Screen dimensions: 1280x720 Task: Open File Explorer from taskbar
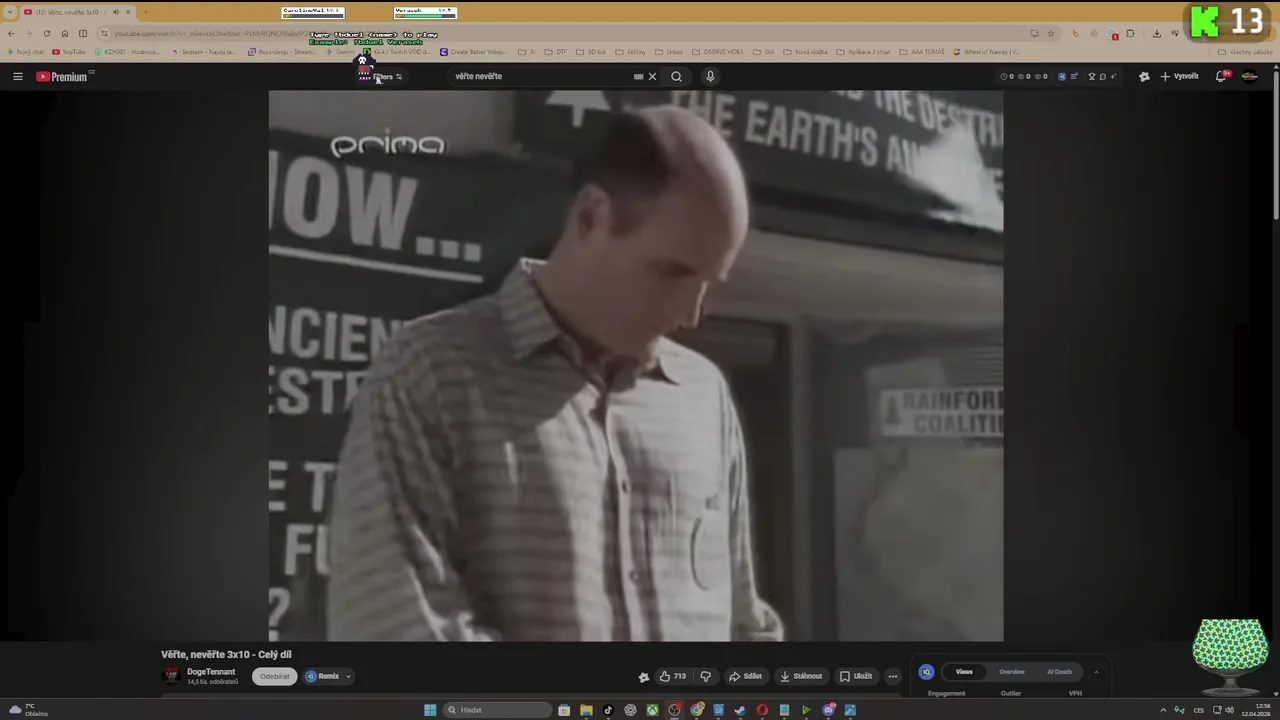[x=586, y=710]
